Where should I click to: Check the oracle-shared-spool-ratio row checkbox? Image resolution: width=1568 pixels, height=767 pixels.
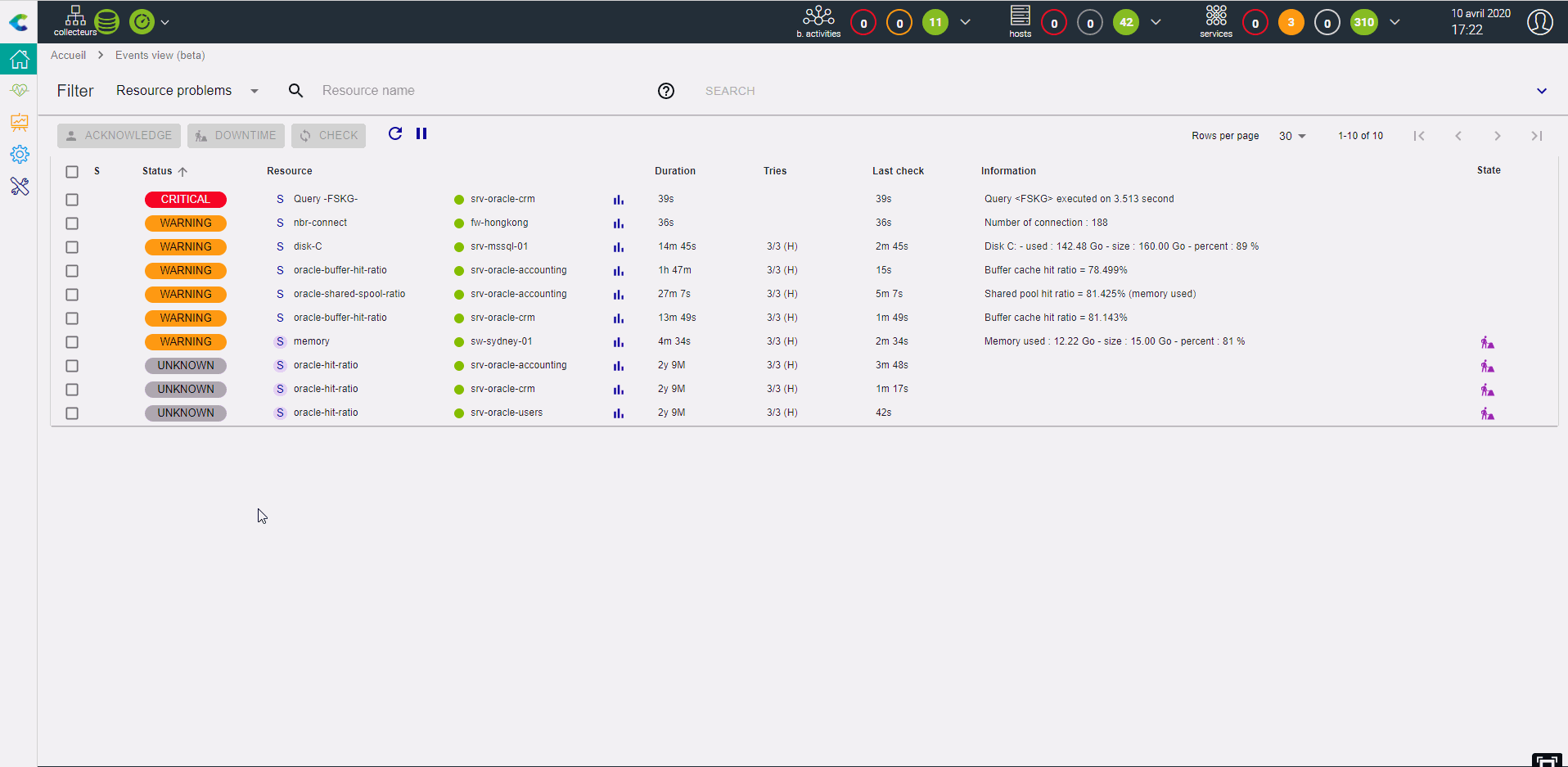72,295
